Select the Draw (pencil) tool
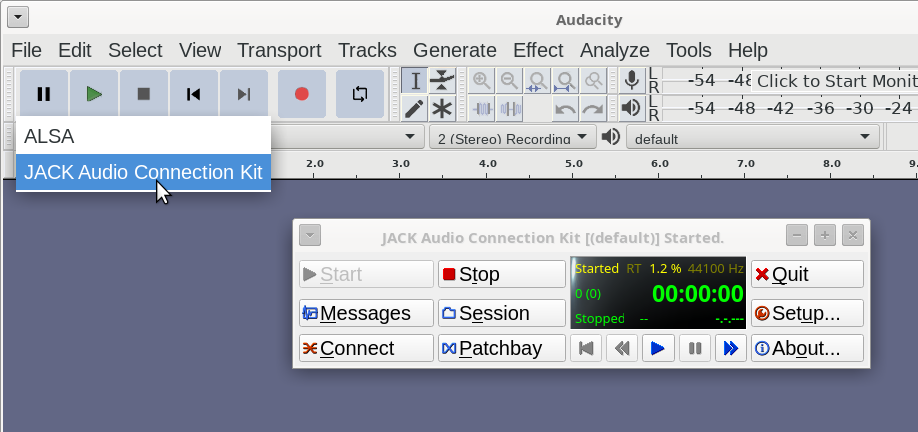The width and height of the screenshot is (918, 432). [415, 108]
